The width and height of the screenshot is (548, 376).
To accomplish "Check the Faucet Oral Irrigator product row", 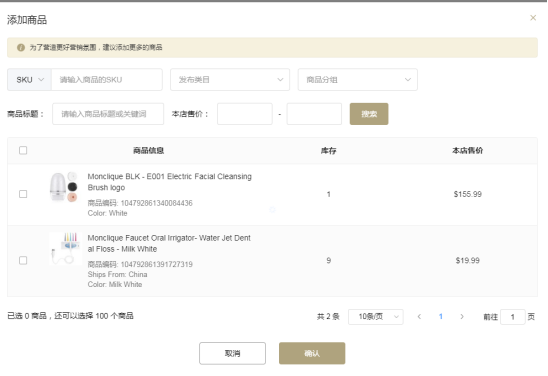I will pyautogui.click(x=23, y=260).
